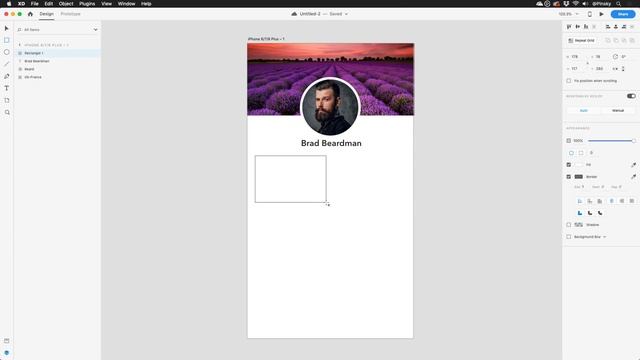Screen dimensions: 640x360
Task: Expand the All Items dropdown chevron
Action: pyautogui.click(x=96, y=30)
